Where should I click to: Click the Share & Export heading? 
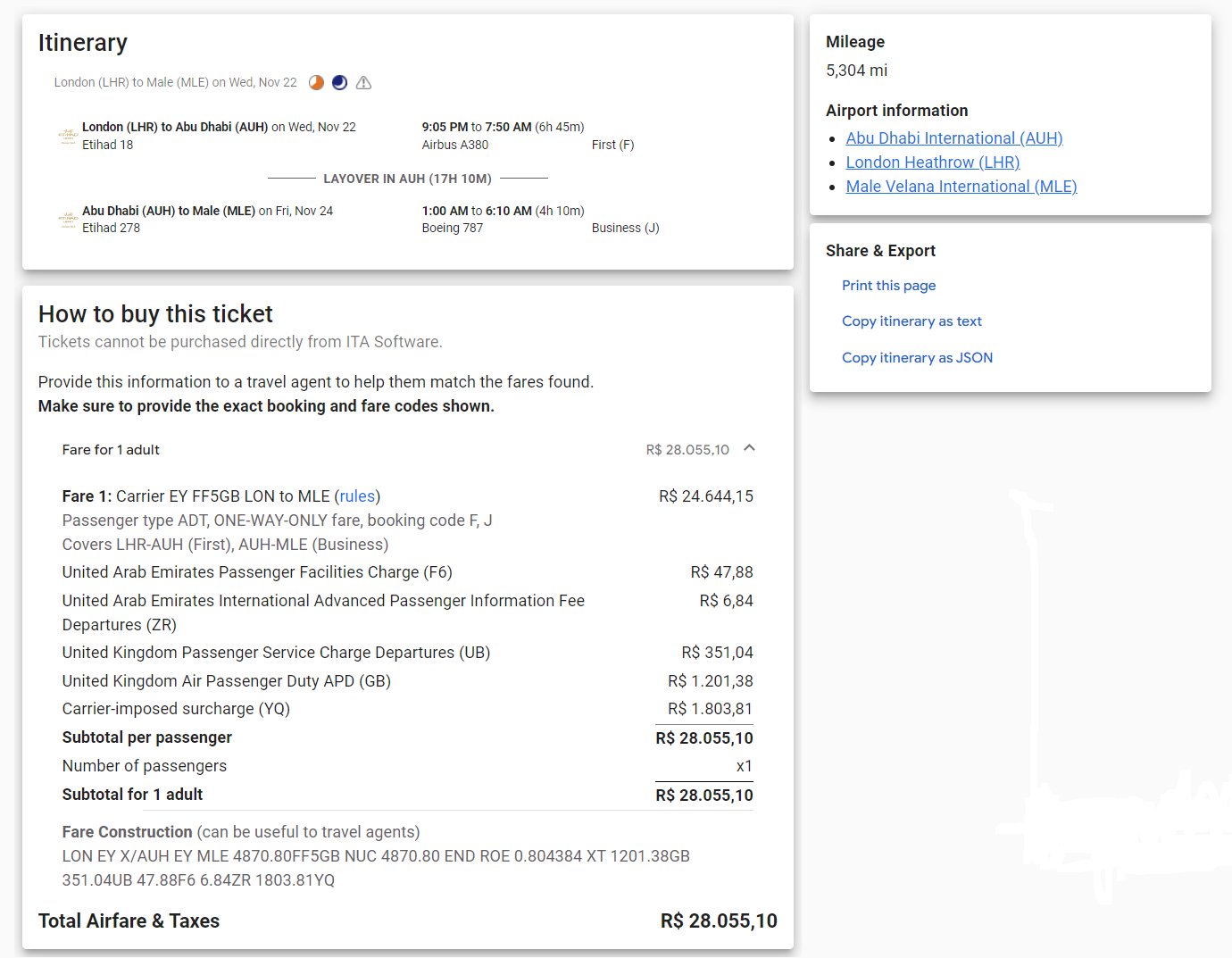[x=881, y=251]
